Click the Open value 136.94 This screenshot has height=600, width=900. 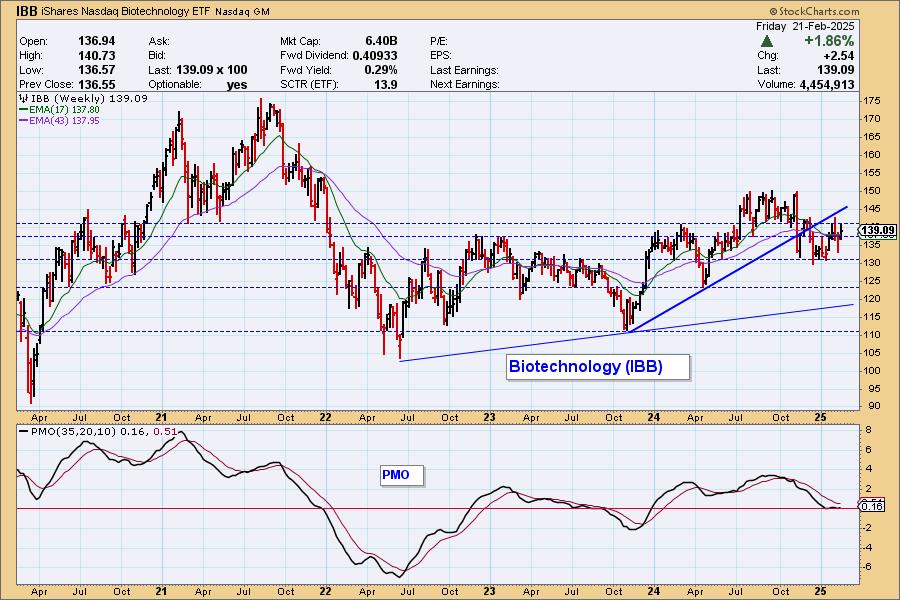point(96,41)
